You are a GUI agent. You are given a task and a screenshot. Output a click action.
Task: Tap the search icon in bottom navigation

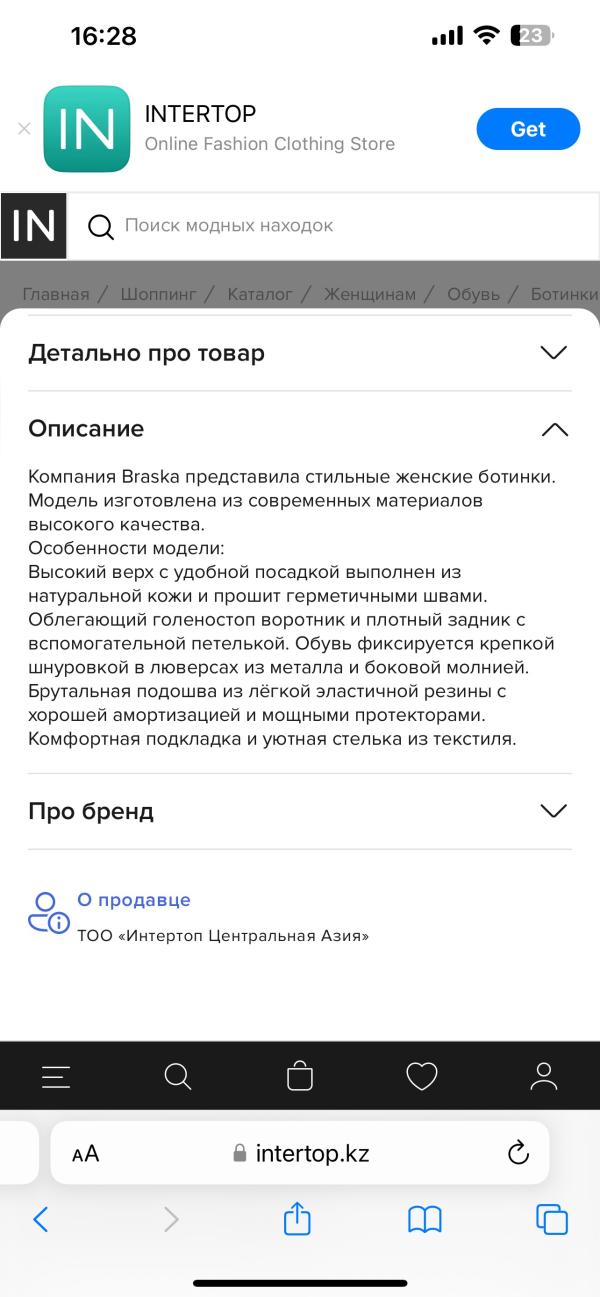pos(177,1076)
